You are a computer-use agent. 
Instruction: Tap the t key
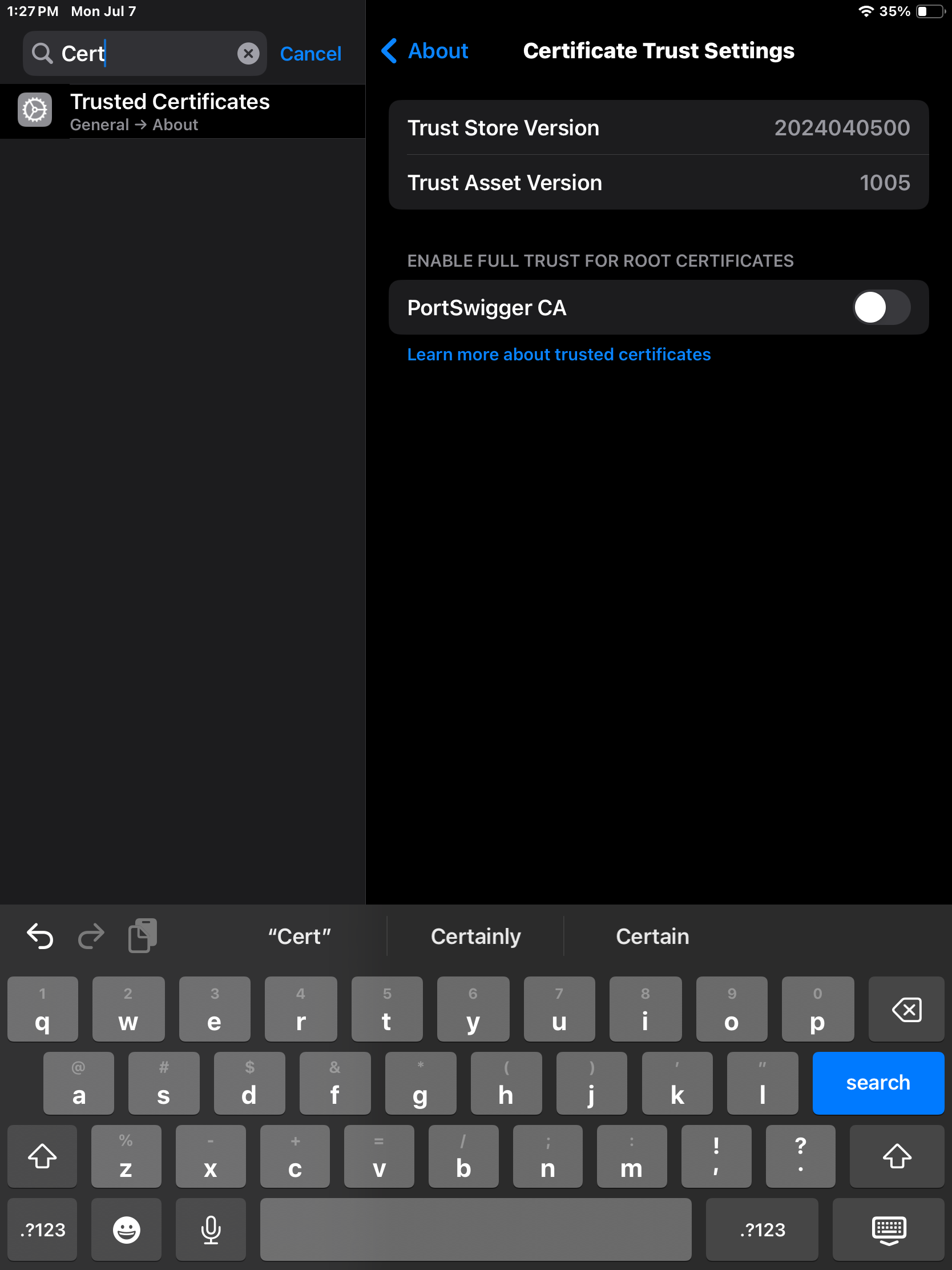coord(387,1010)
